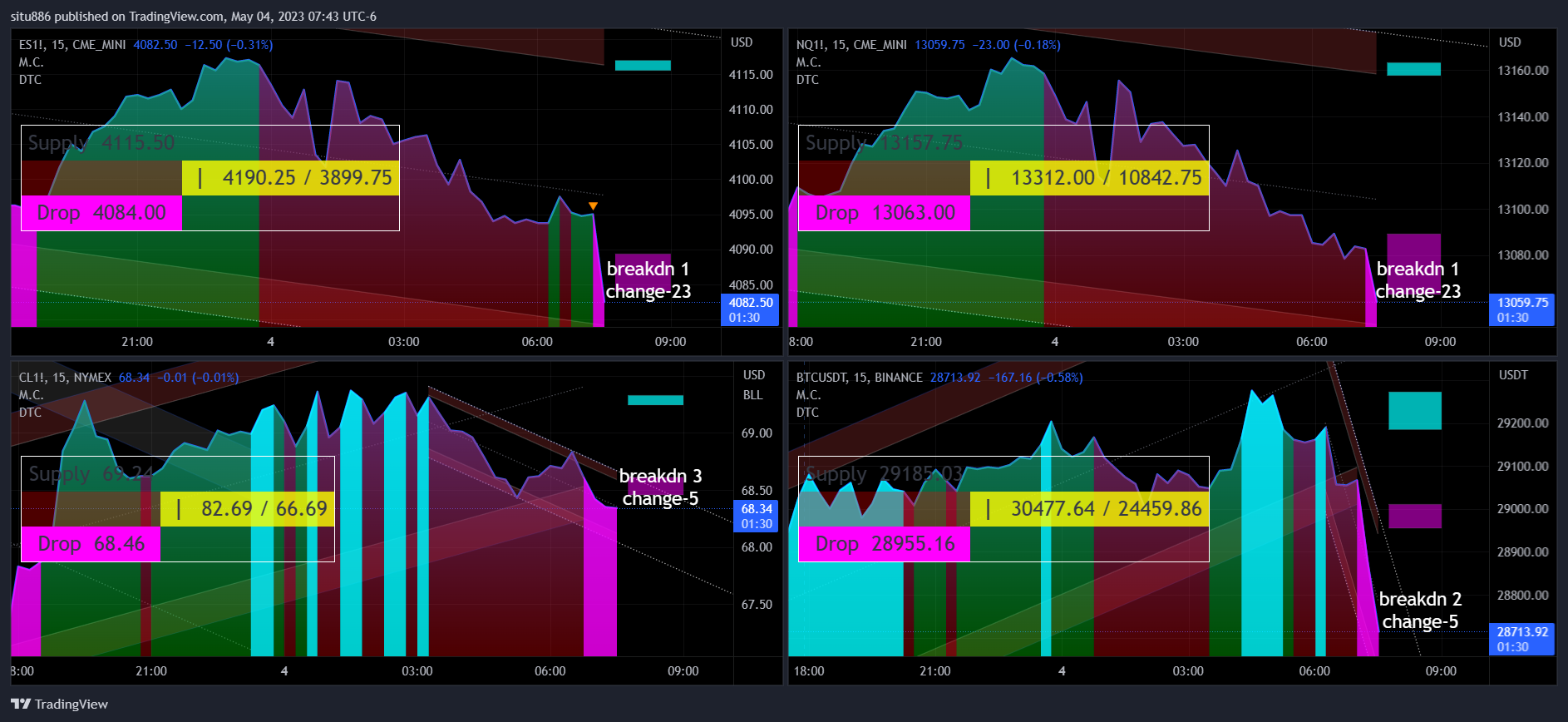1568x722 pixels.
Task: Click the DTC indicator label on NQ1! chart
Action: click(807, 80)
